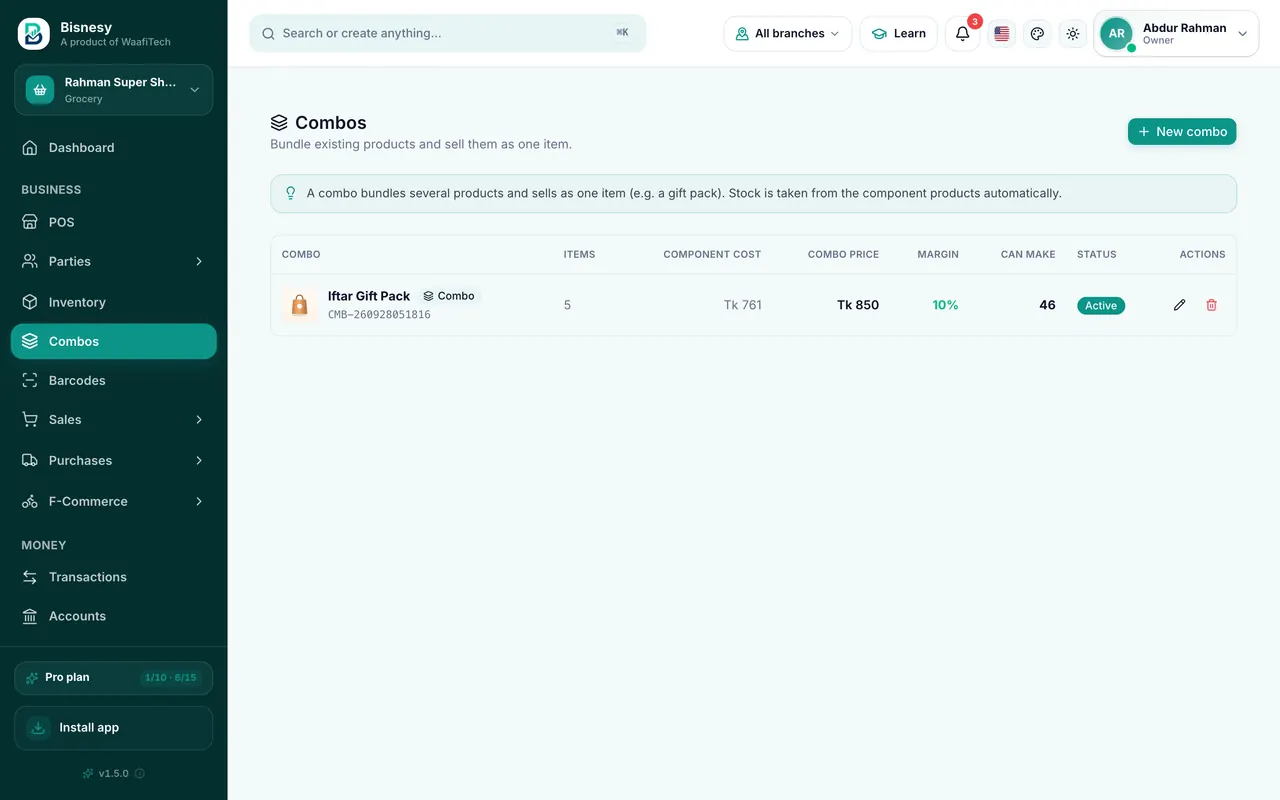The height and width of the screenshot is (800, 1280).
Task: Click the Tk 761 component cost
Action: click(x=743, y=305)
